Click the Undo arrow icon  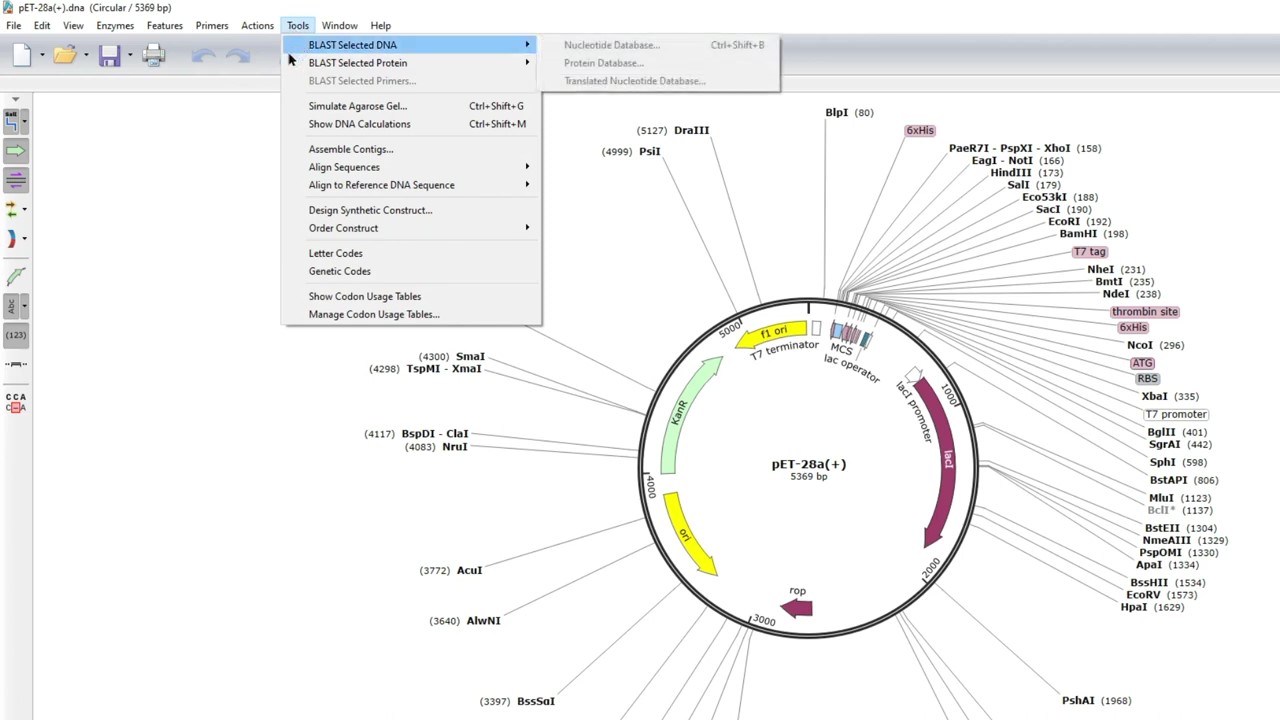point(203,56)
